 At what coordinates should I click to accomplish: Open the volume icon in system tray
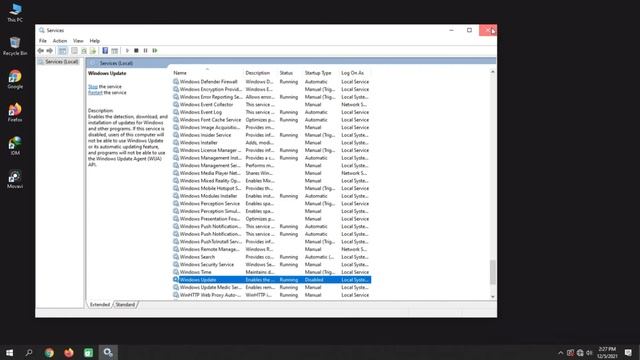point(589,353)
